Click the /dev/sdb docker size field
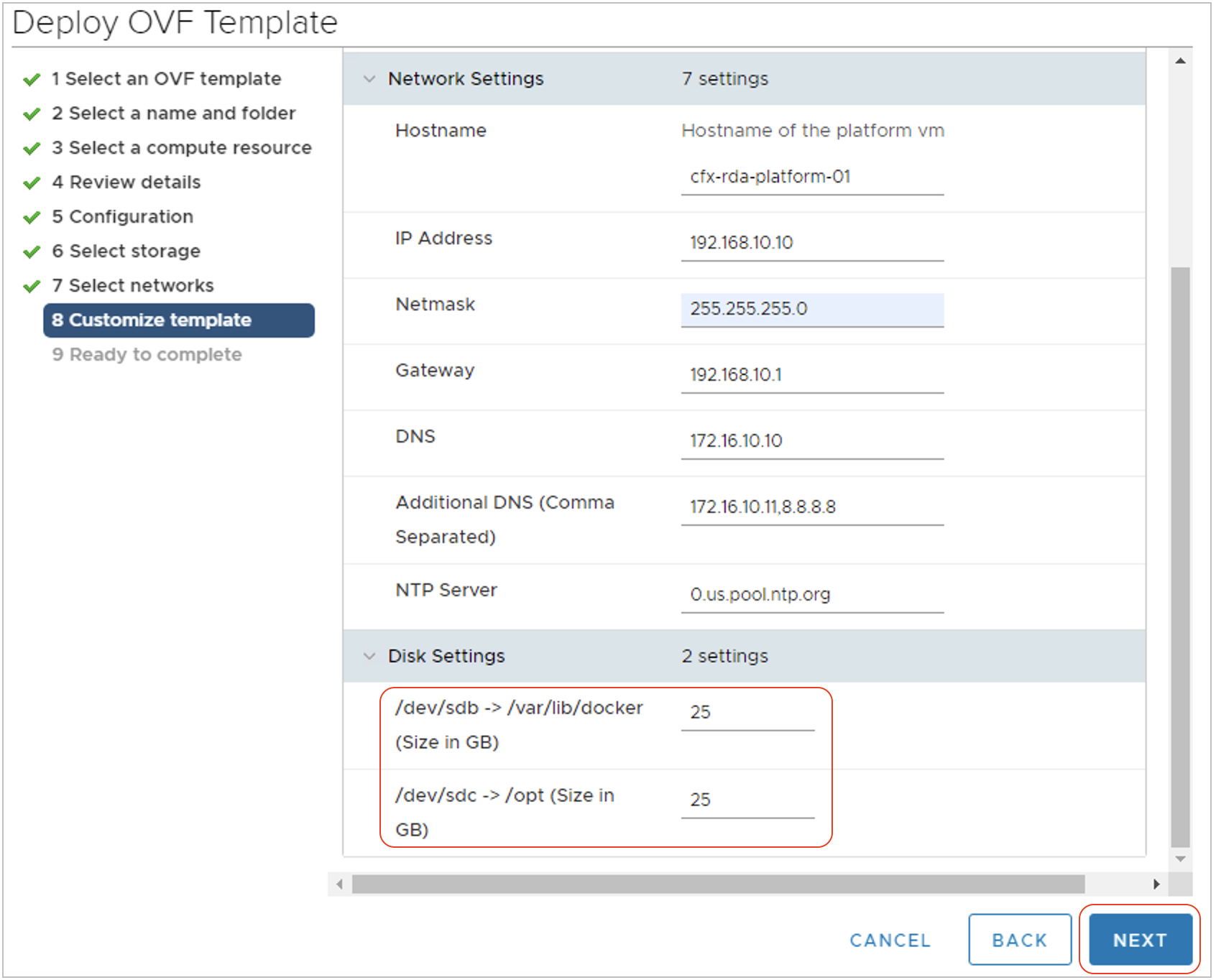1216x980 pixels. pos(747,712)
